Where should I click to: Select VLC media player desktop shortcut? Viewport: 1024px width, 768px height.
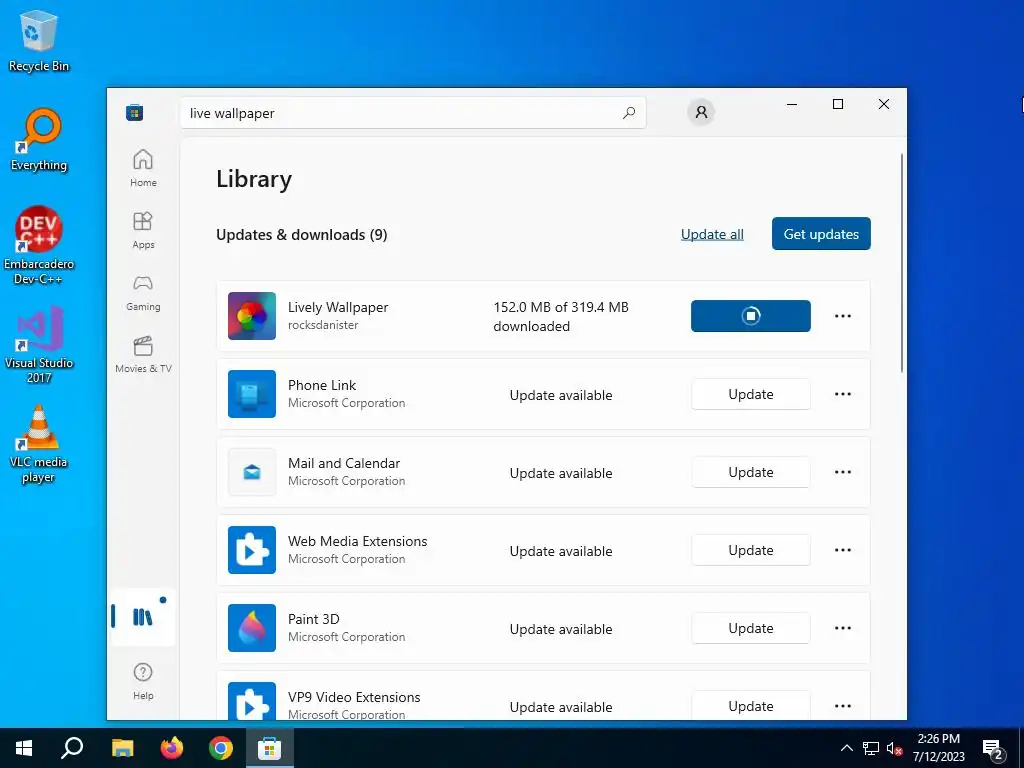(x=39, y=444)
